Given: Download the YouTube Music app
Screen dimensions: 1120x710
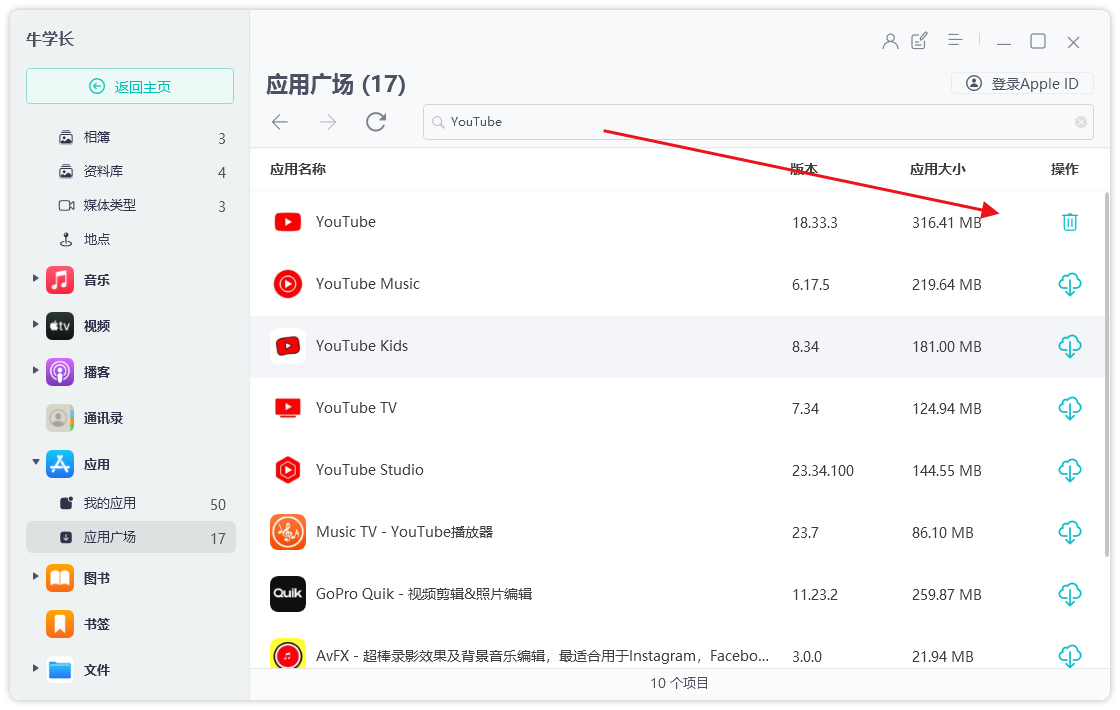Looking at the screenshot, I should (1070, 284).
